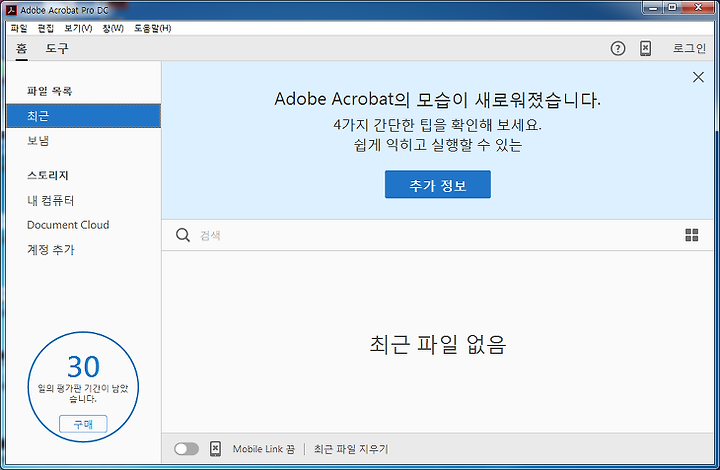Click the search magnifier icon
This screenshot has height=470, width=720.
[x=183, y=235]
